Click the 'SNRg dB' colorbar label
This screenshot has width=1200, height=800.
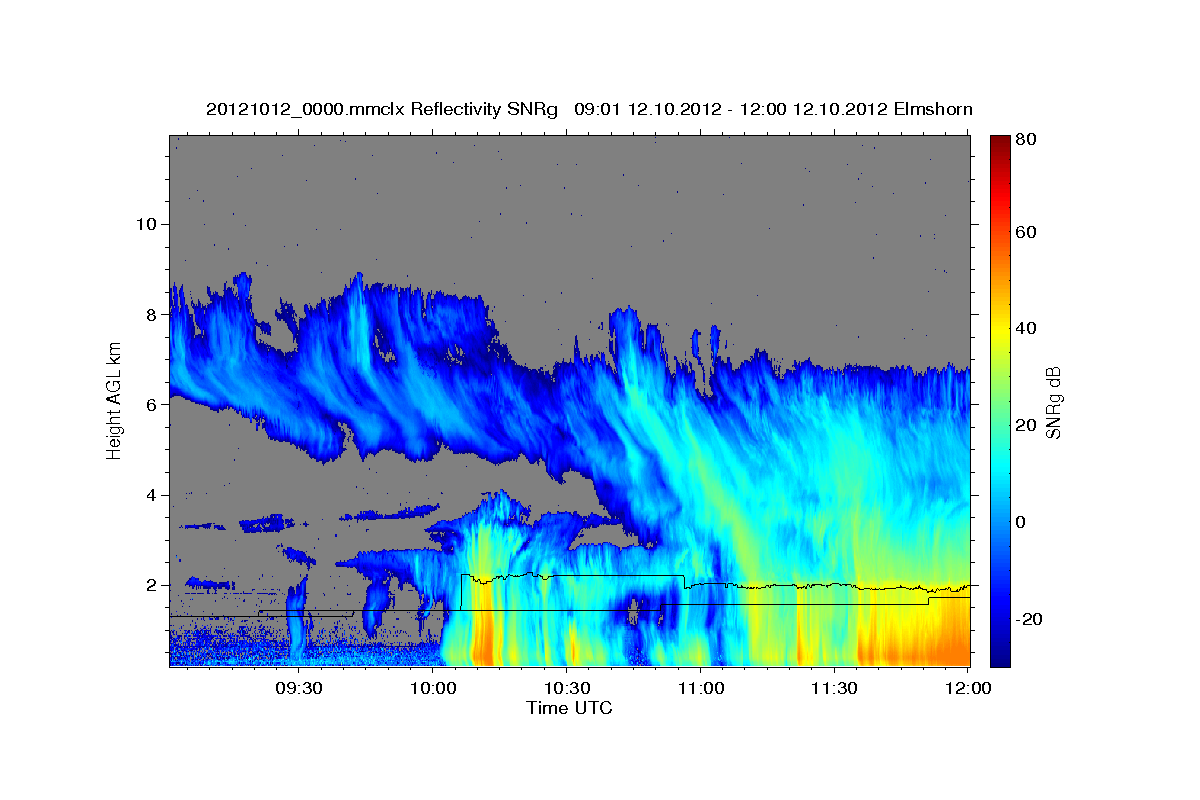[x=1052, y=401]
